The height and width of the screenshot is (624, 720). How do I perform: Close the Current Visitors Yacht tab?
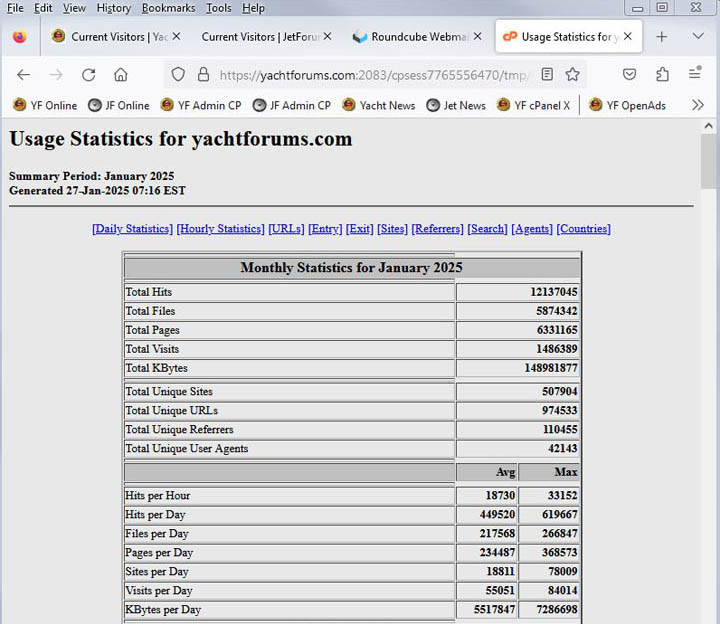click(x=176, y=36)
